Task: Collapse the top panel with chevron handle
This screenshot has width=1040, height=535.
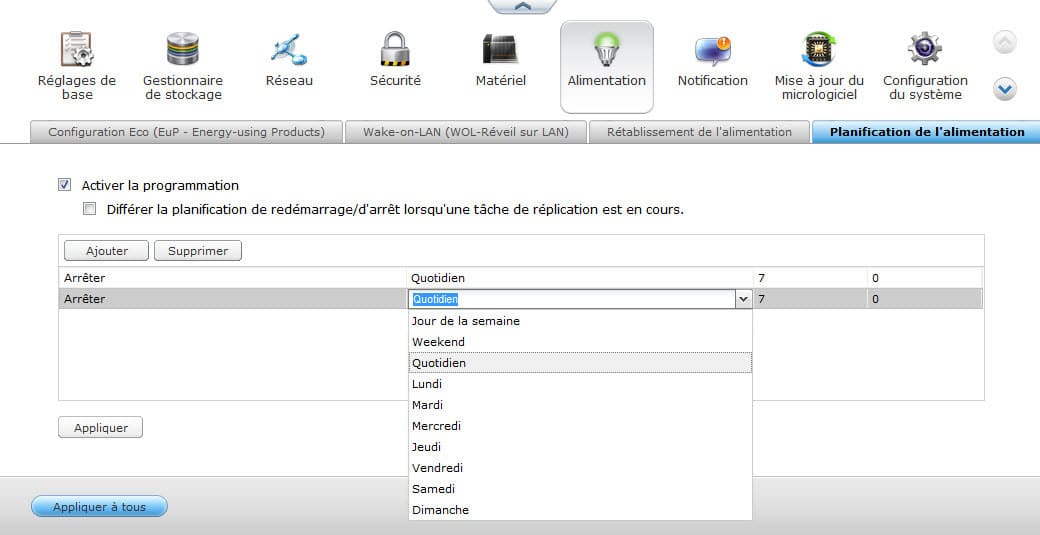Action: 523,6
